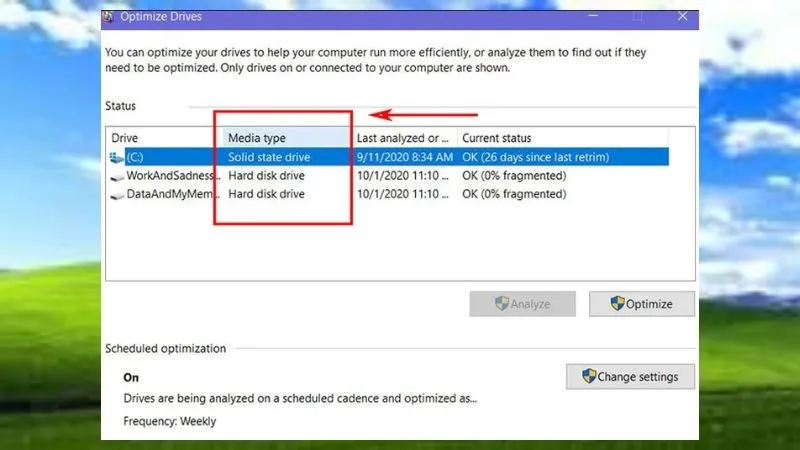Click the 9/11/2020 8:34 AM date cell
800x450 pixels.
[405, 157]
